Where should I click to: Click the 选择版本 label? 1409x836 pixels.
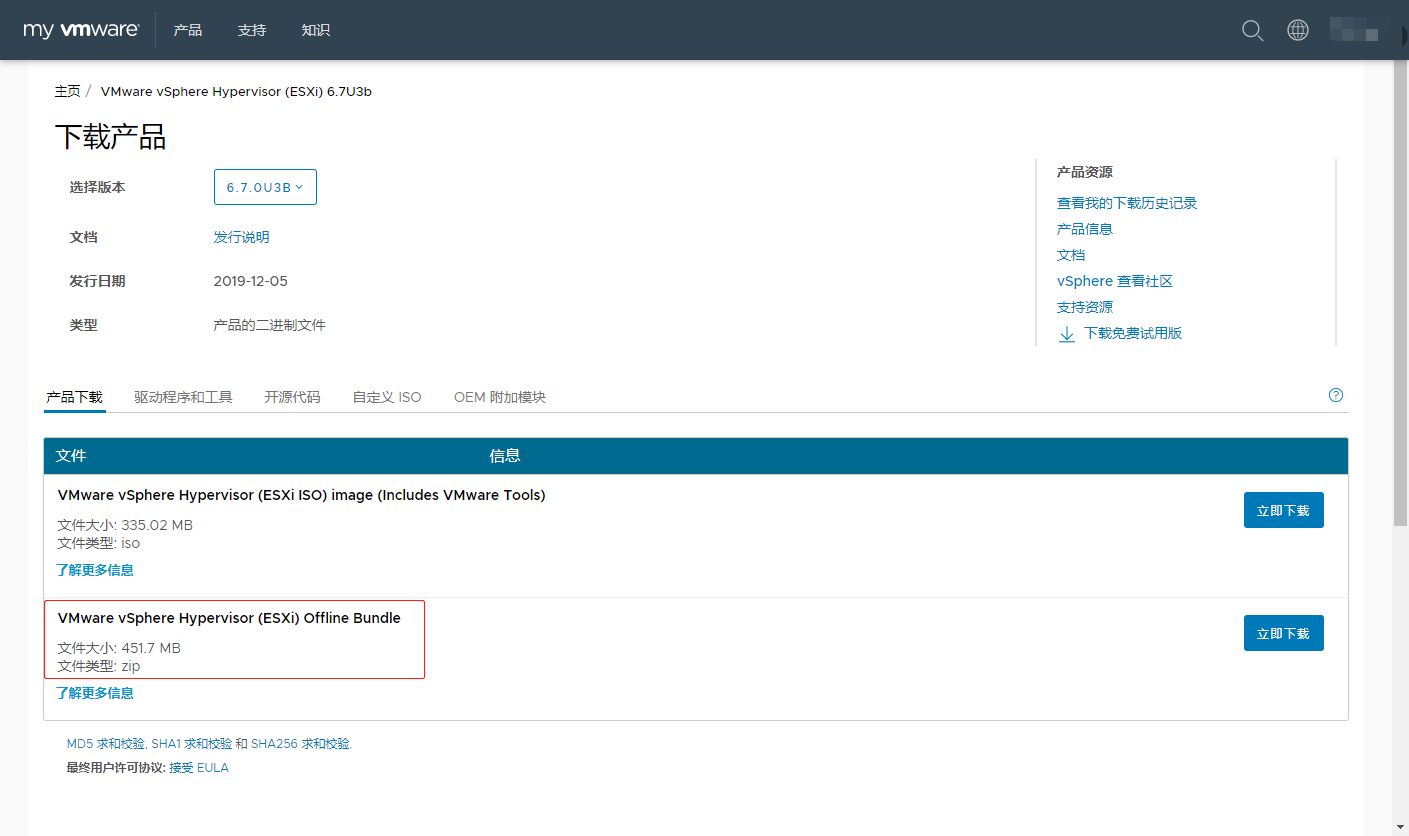click(98, 187)
